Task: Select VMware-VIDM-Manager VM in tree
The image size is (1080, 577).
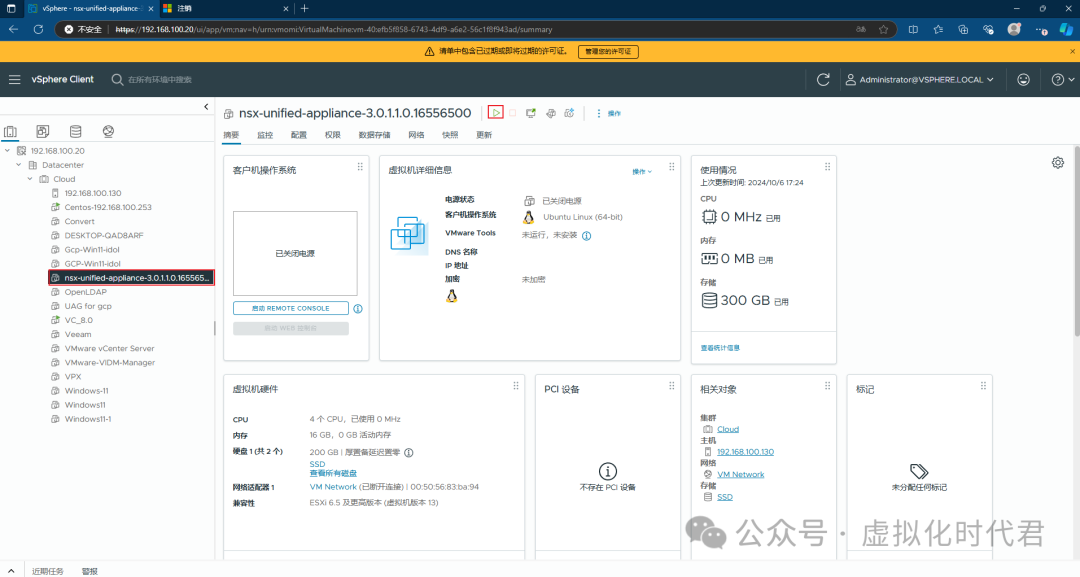Action: tap(110, 362)
